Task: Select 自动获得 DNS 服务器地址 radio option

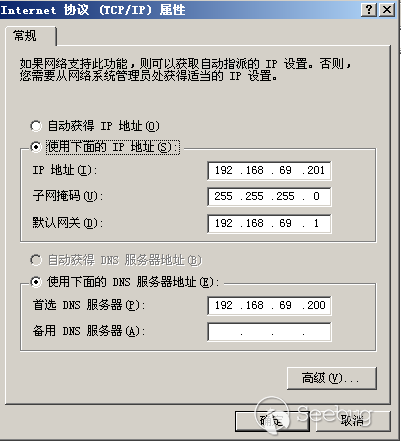Action: pos(36,260)
